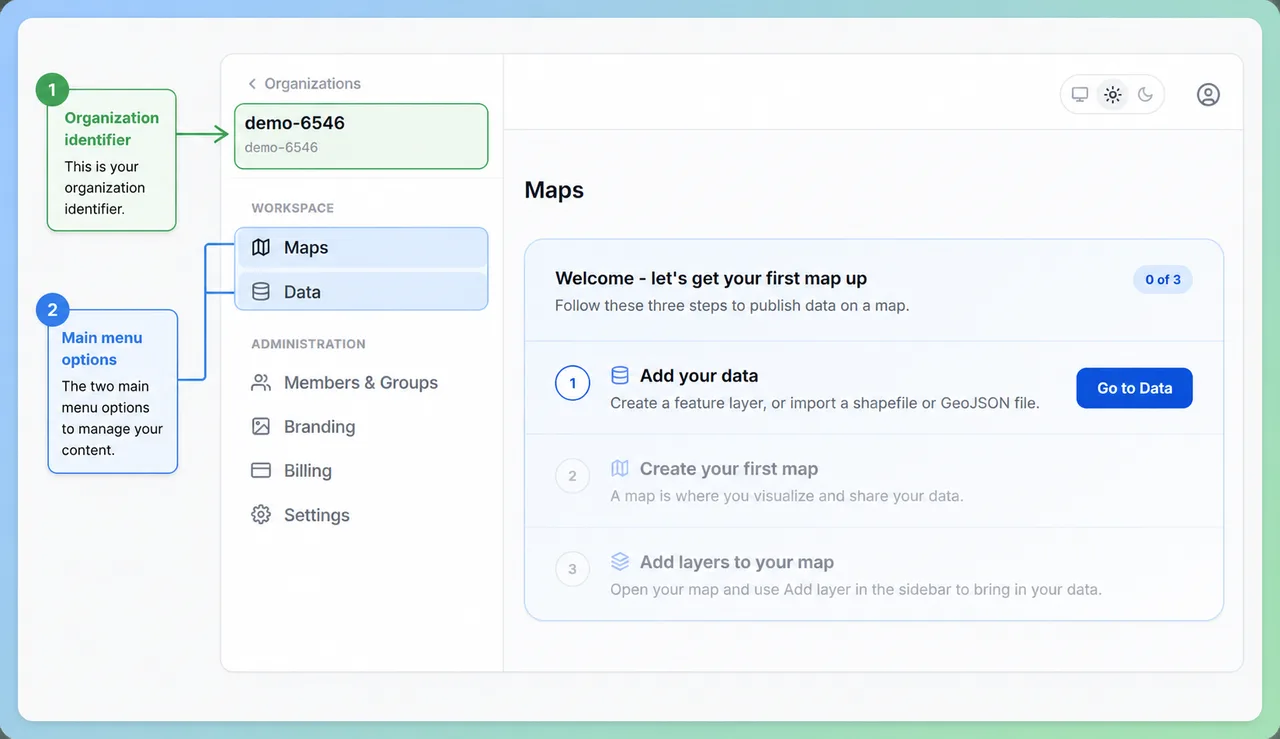1280x739 pixels.
Task: Click the 'Add your data' step title
Action: [x=699, y=376]
